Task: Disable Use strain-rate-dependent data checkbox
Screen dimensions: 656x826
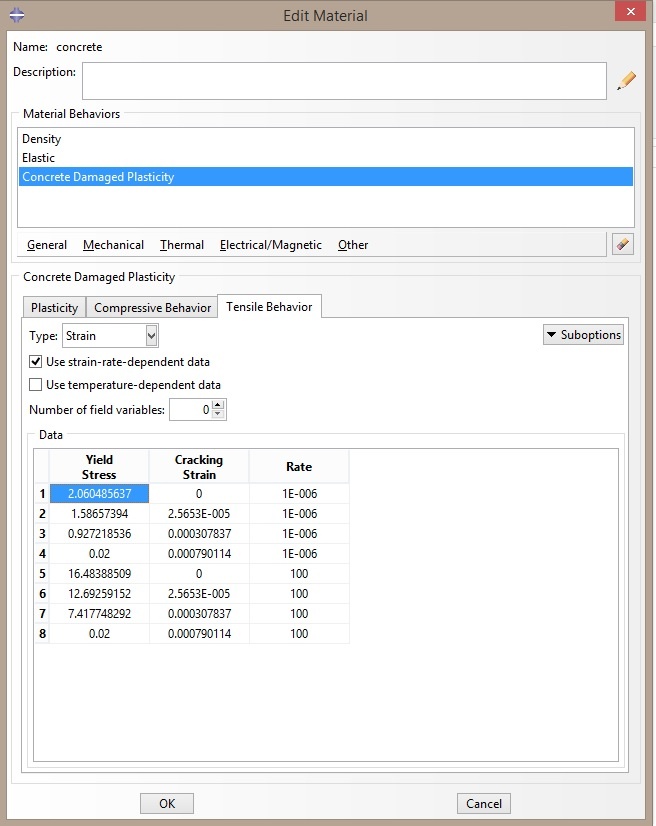Action: [35, 362]
